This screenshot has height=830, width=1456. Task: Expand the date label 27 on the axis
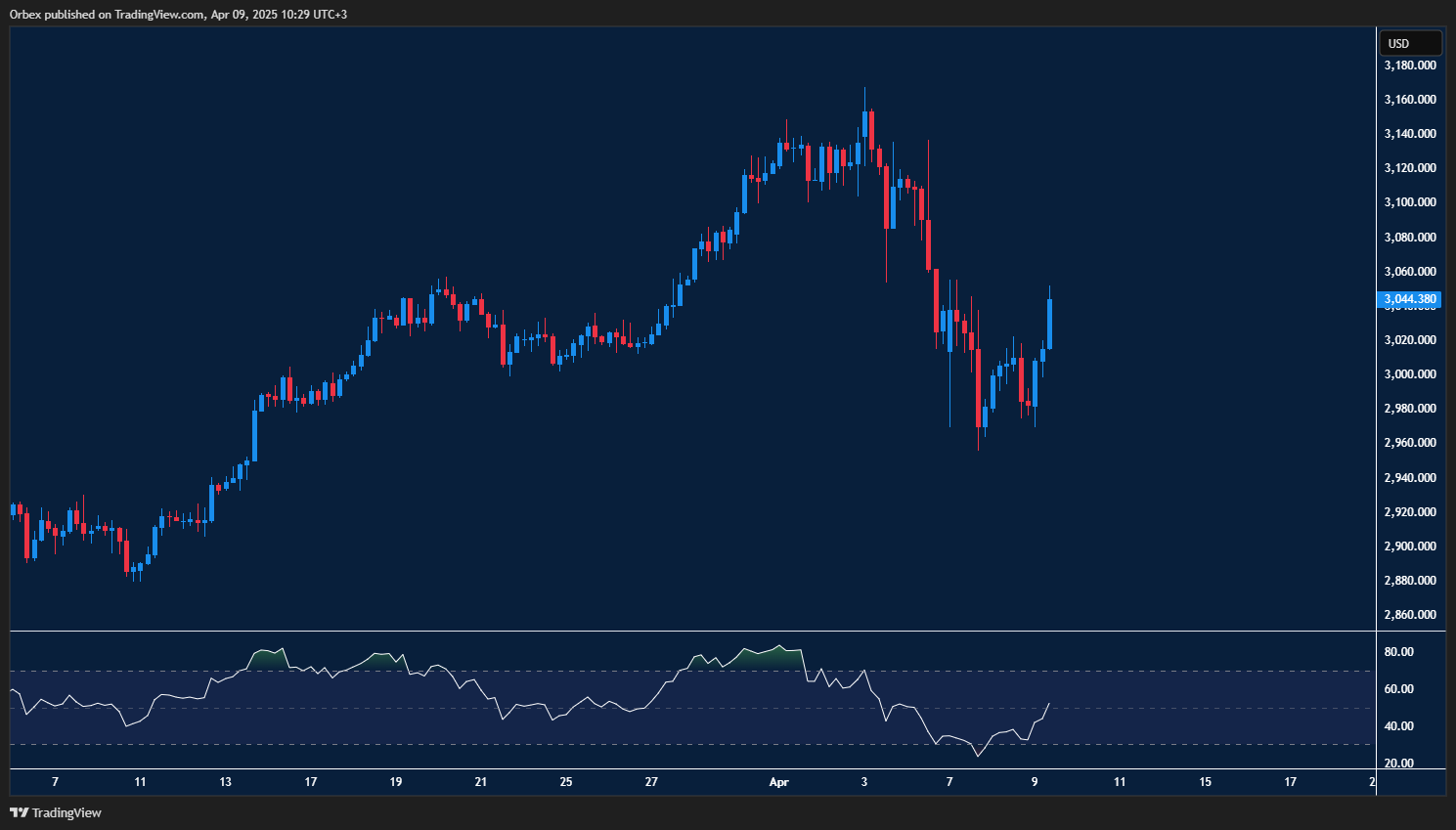(x=650, y=782)
